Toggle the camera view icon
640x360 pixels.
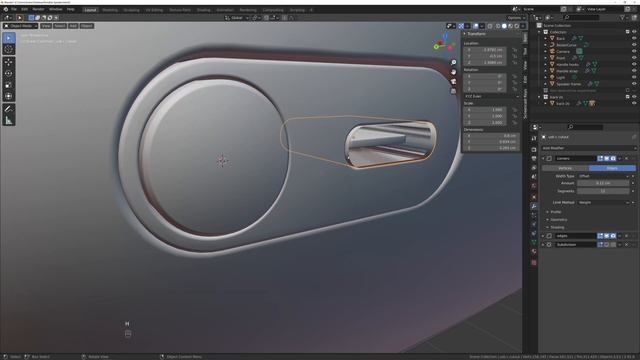pos(453,82)
